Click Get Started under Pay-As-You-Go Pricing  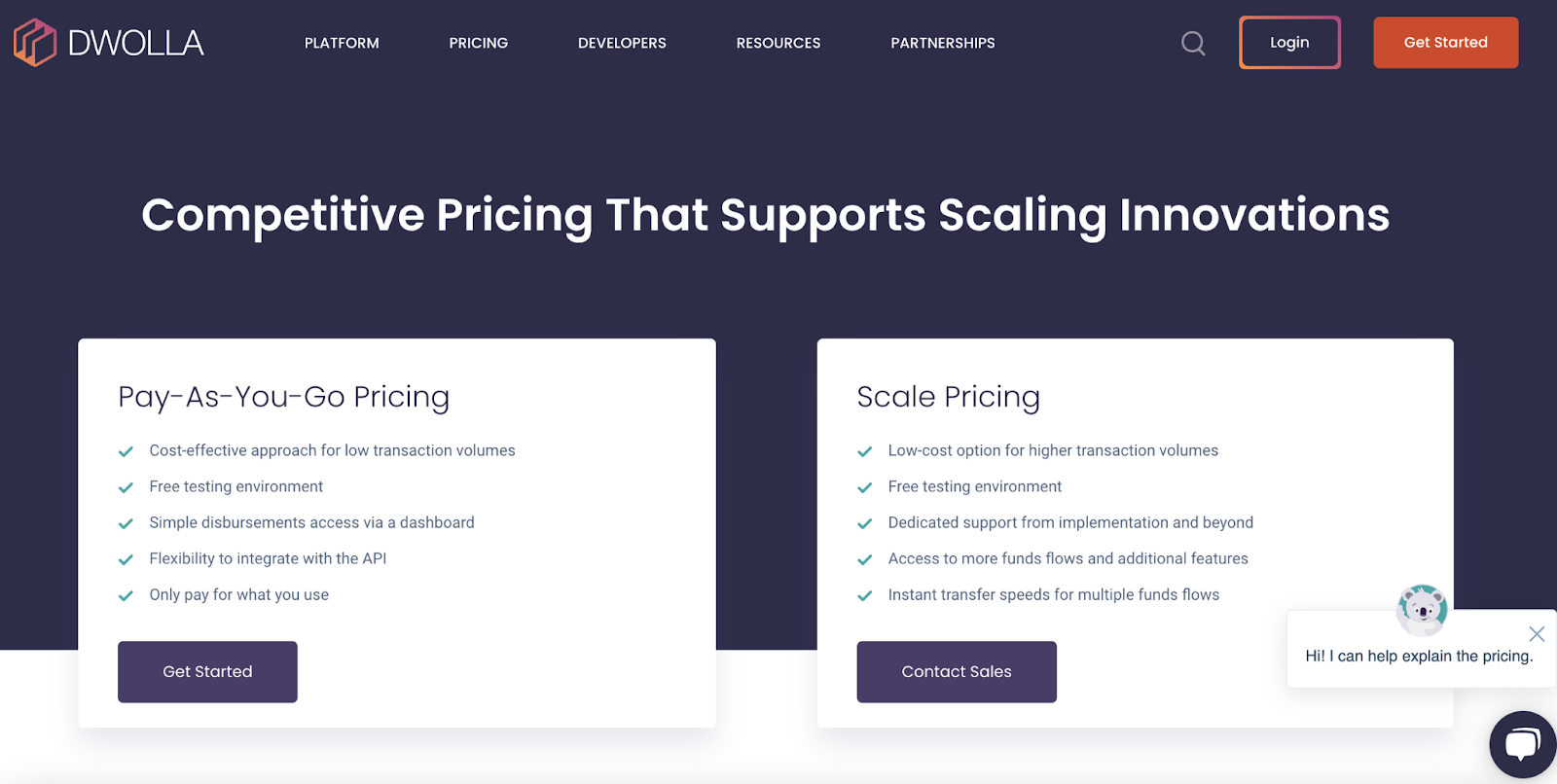(207, 671)
